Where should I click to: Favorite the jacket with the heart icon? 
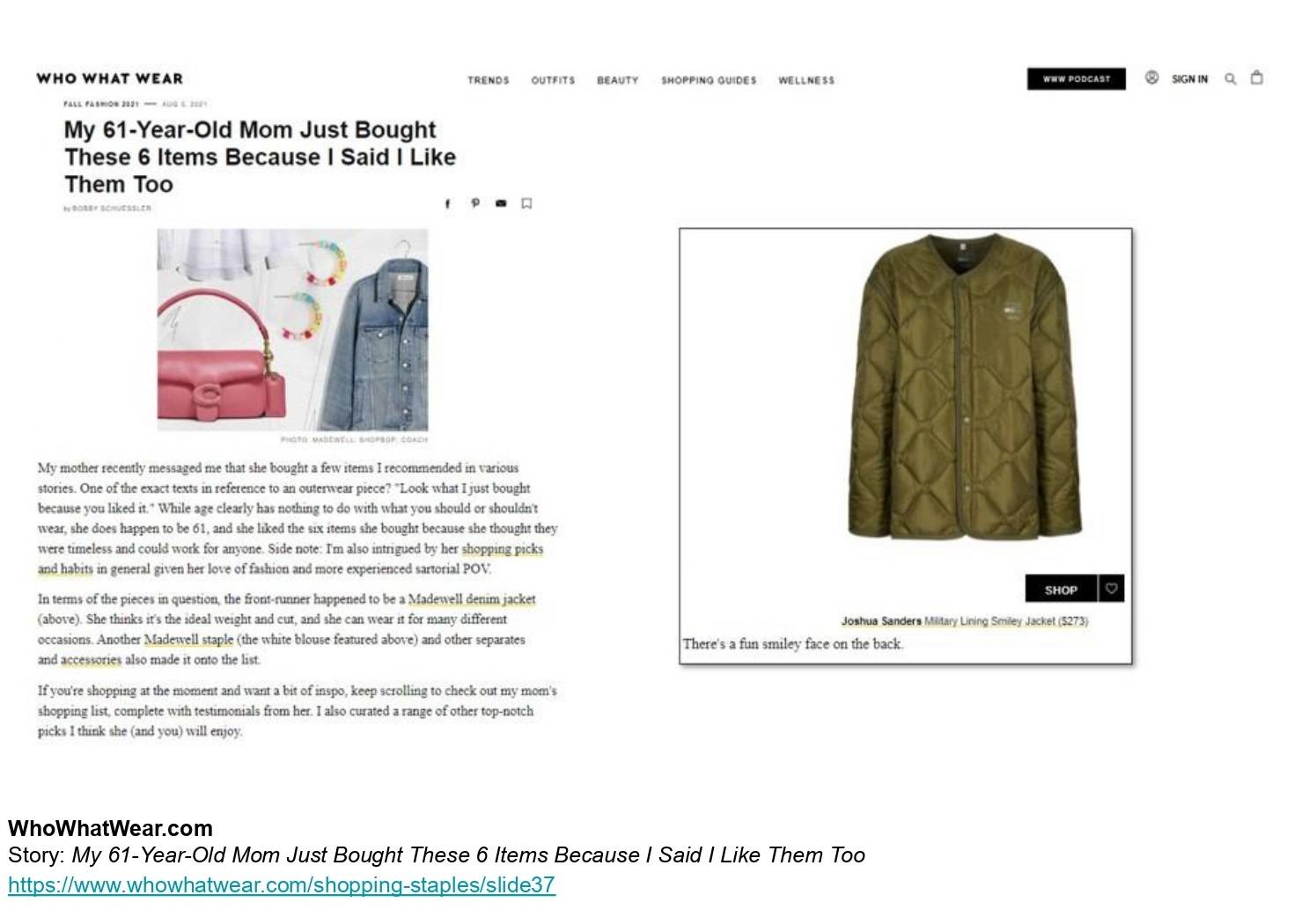[1111, 589]
